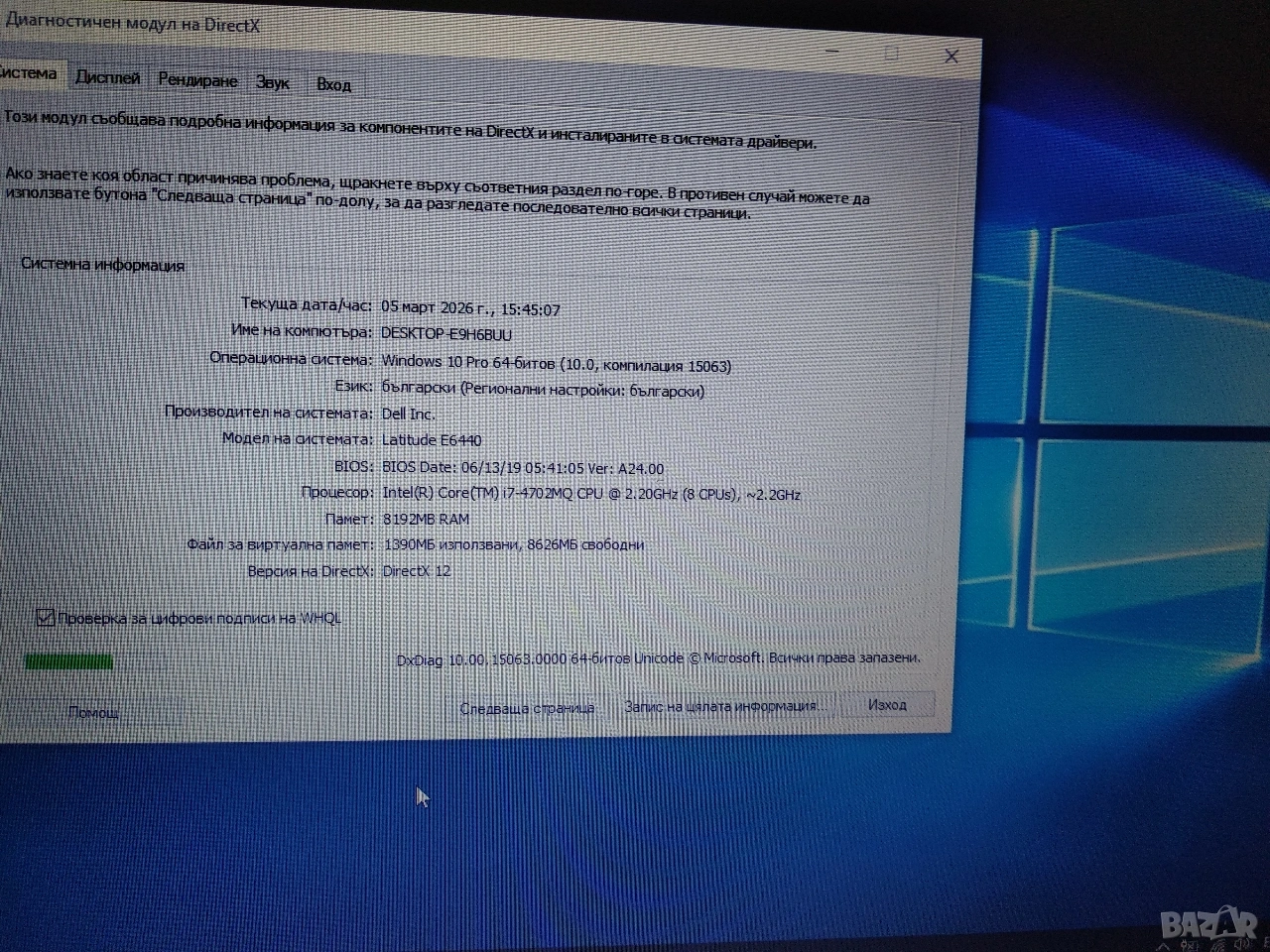Image resolution: width=1270 pixels, height=952 pixels.
Task: Select the Звук tab
Action: (x=273, y=83)
